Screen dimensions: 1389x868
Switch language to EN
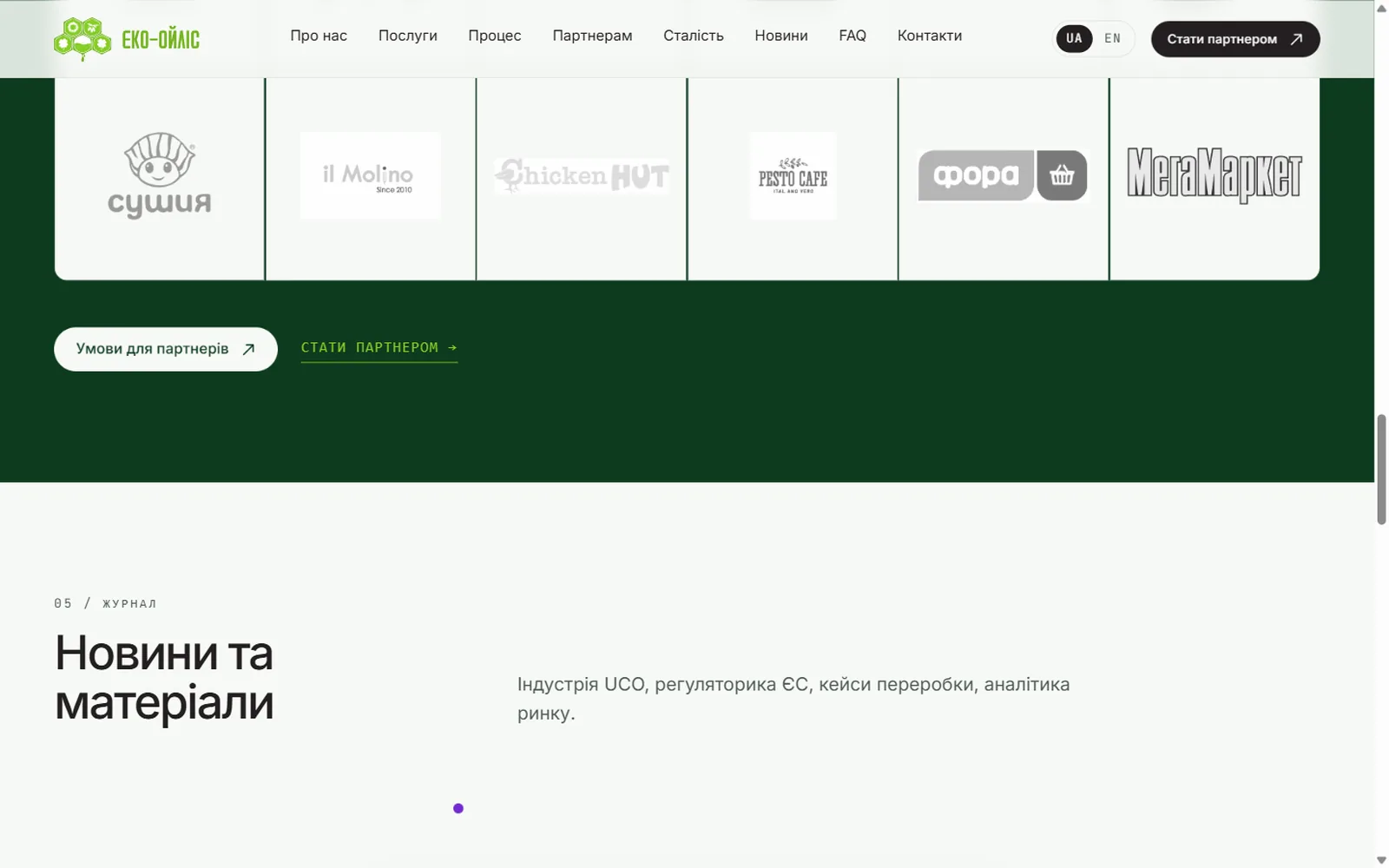1112,38
